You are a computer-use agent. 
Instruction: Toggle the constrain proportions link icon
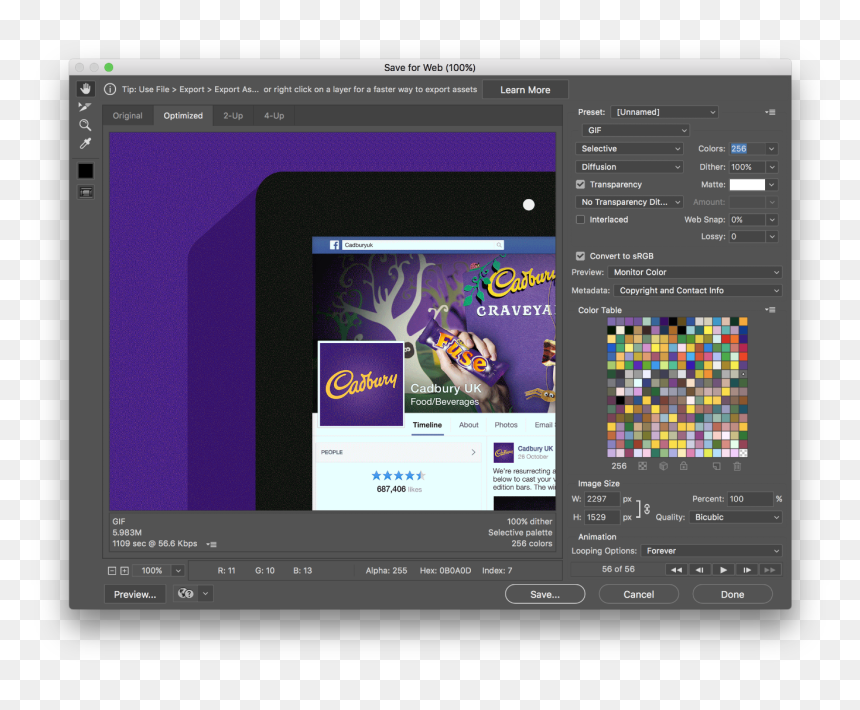pyautogui.click(x=647, y=508)
